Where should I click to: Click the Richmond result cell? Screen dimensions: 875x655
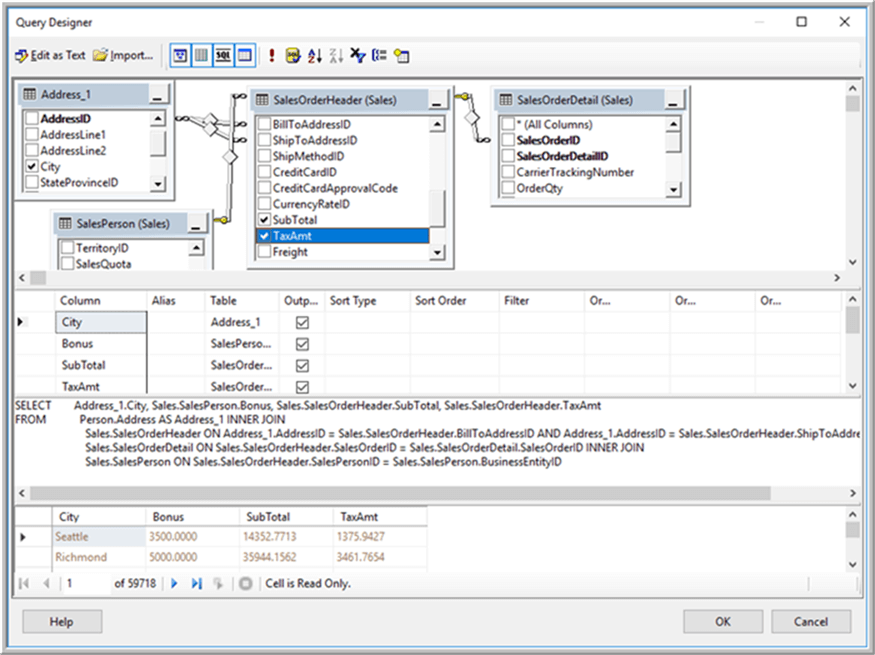[99, 557]
